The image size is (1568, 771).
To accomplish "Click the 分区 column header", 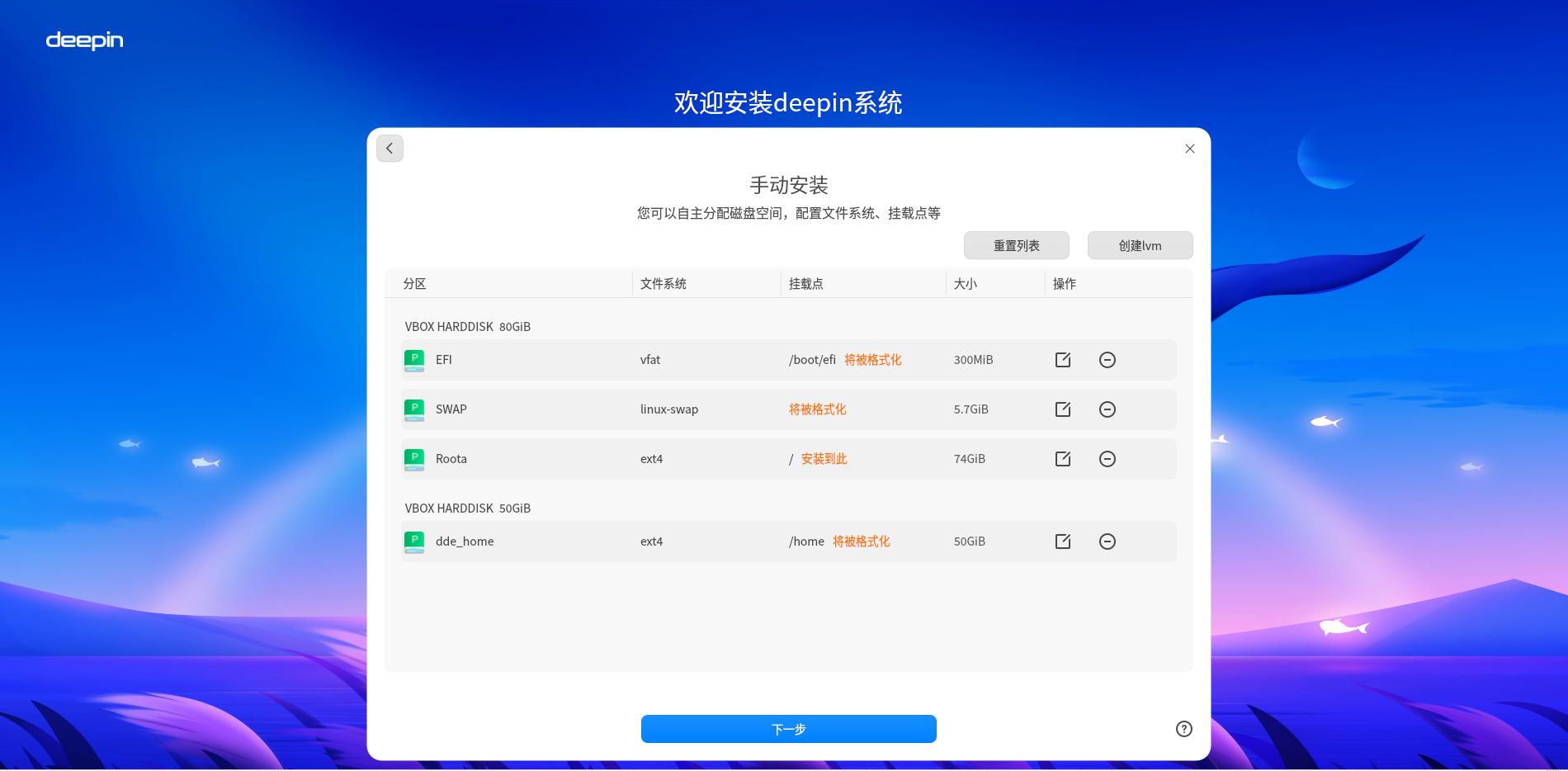I will coord(414,284).
